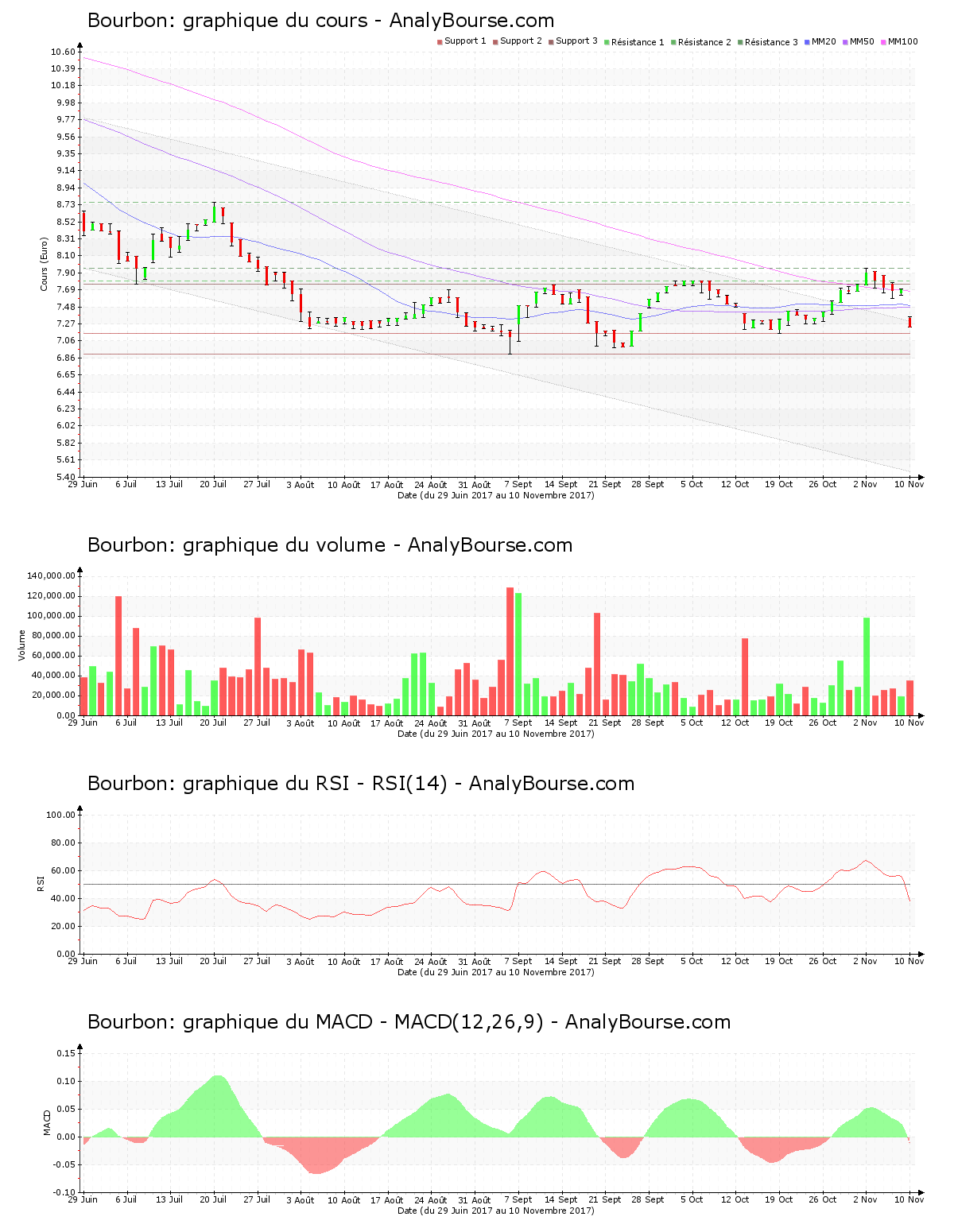This screenshot has height=1232, width=954.
Task: Click the '20,000.00' value on volume axis
Action: [x=53, y=695]
